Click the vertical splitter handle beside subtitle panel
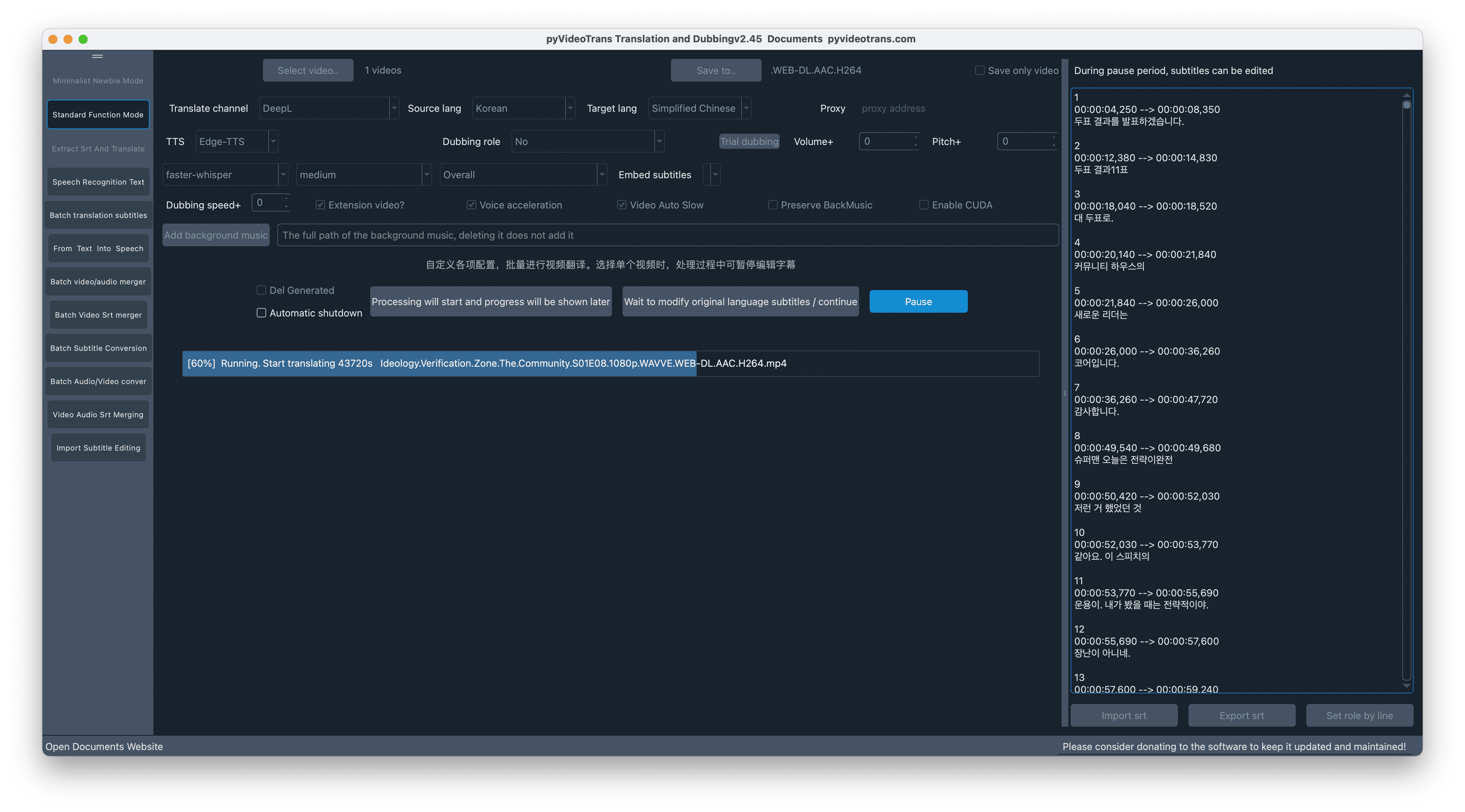Screen dimensions: 1465x812 [1064, 393]
